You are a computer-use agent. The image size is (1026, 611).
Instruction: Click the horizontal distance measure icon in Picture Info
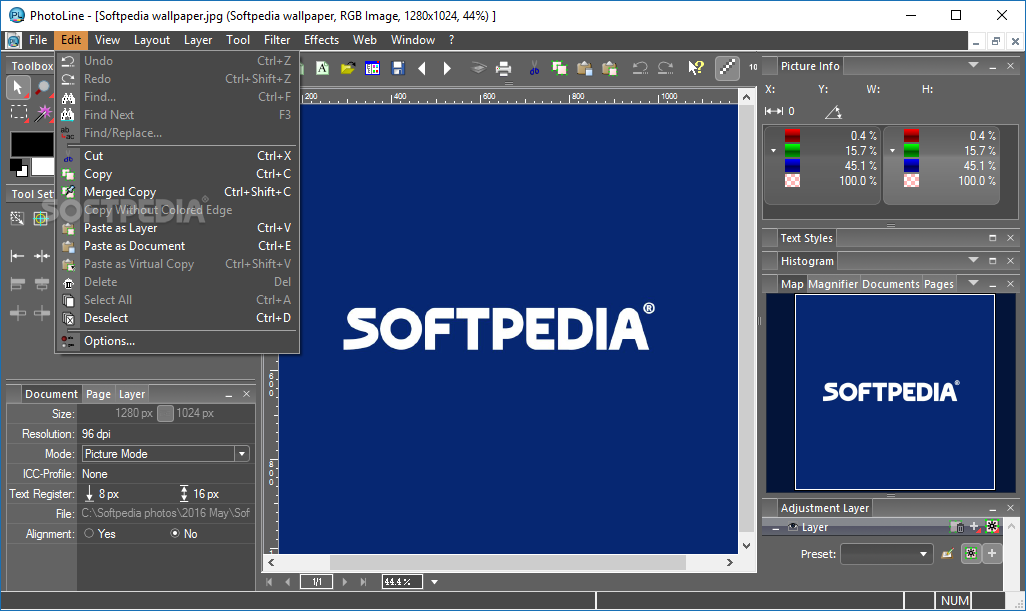pos(774,111)
